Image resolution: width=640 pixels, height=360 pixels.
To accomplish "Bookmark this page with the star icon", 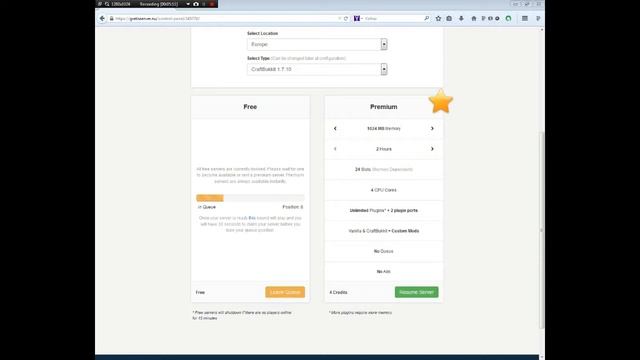I will pyautogui.click(x=438, y=18).
